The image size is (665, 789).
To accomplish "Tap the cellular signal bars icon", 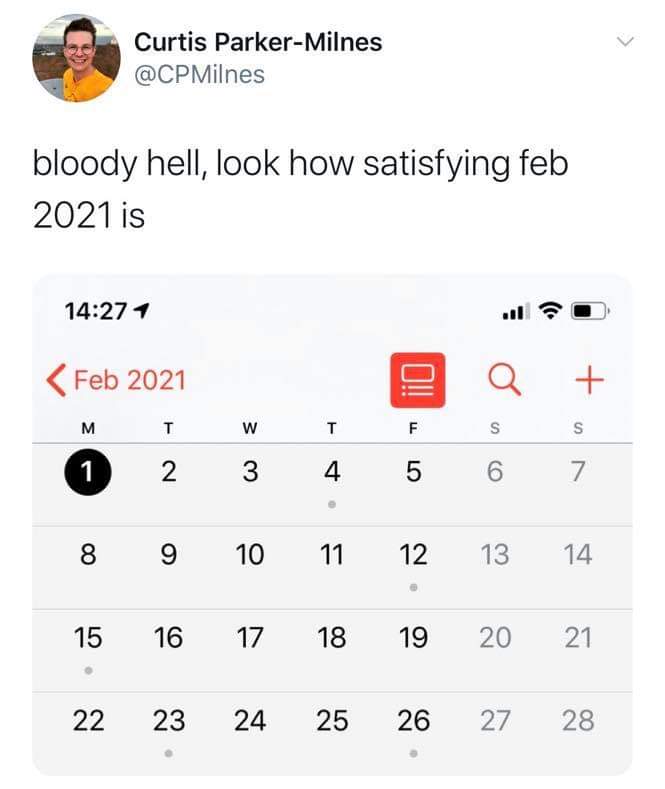I will pos(516,312).
